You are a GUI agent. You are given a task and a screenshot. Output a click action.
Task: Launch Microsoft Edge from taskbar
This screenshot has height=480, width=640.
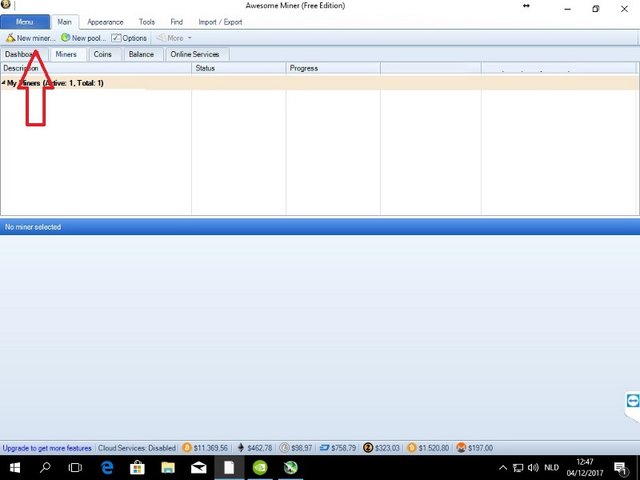pos(107,468)
